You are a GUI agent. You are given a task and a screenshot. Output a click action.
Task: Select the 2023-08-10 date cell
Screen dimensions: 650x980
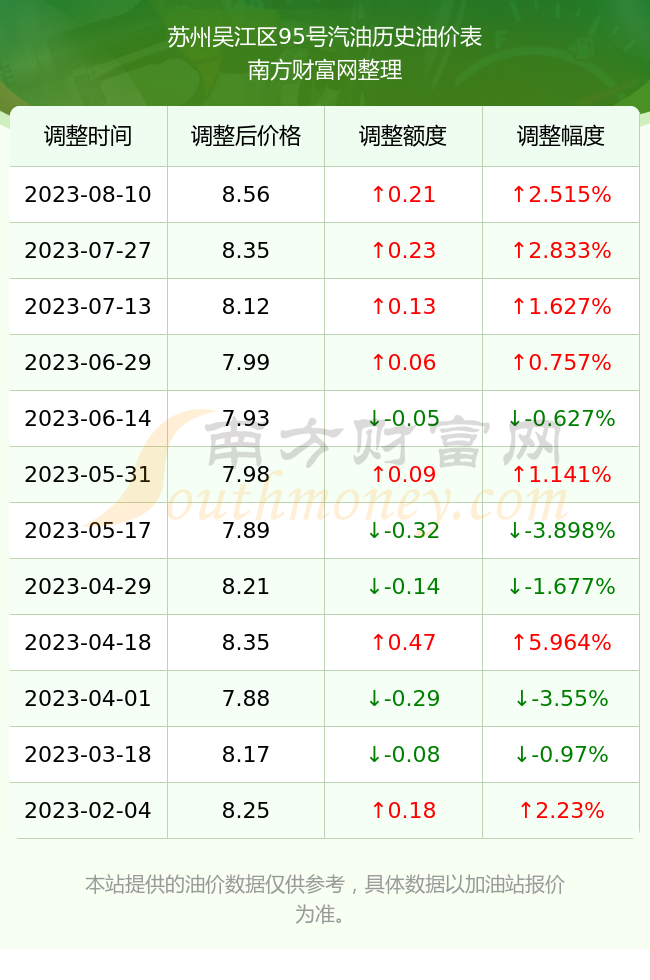pos(88,194)
